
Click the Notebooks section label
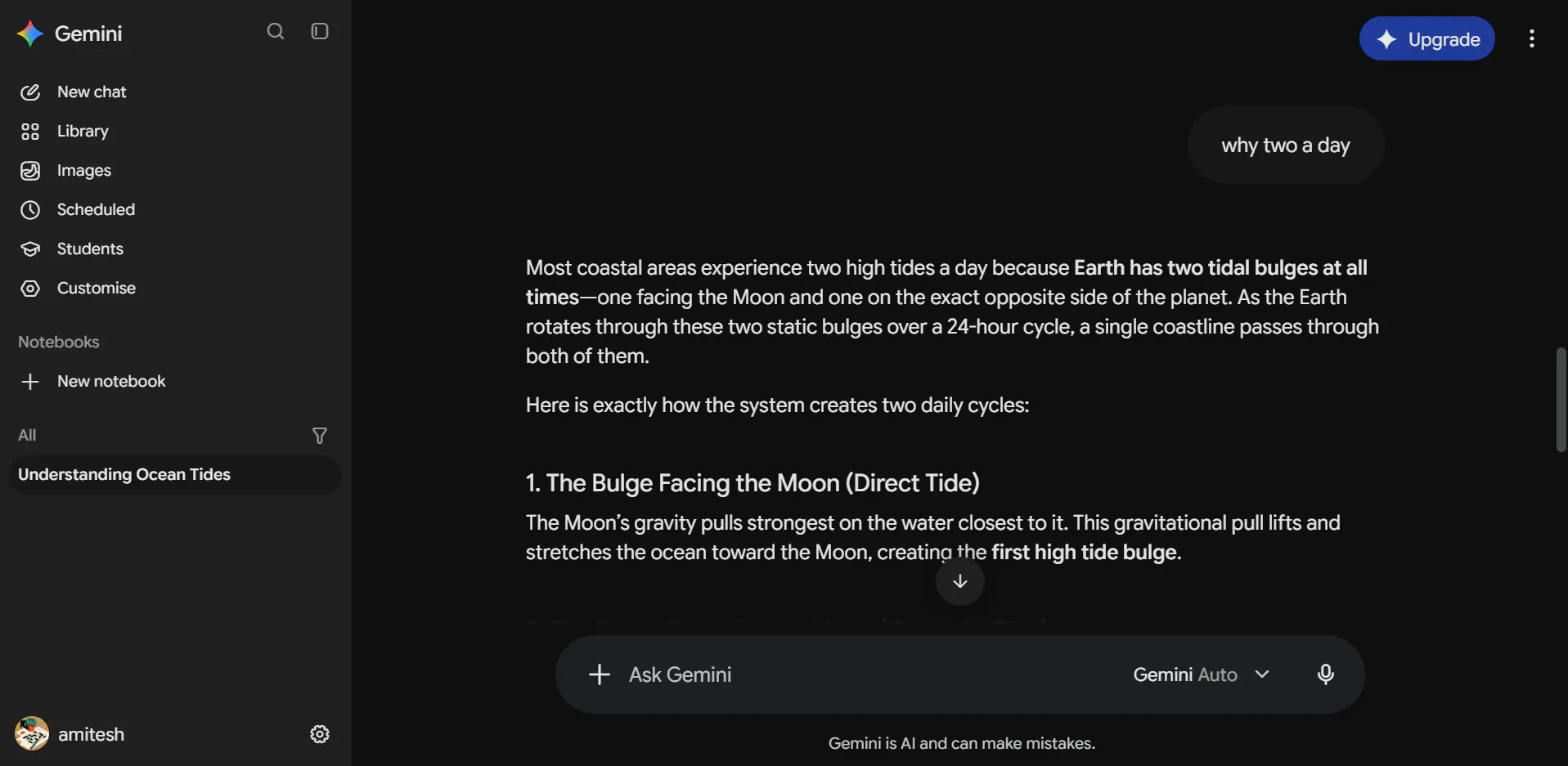pos(59,343)
